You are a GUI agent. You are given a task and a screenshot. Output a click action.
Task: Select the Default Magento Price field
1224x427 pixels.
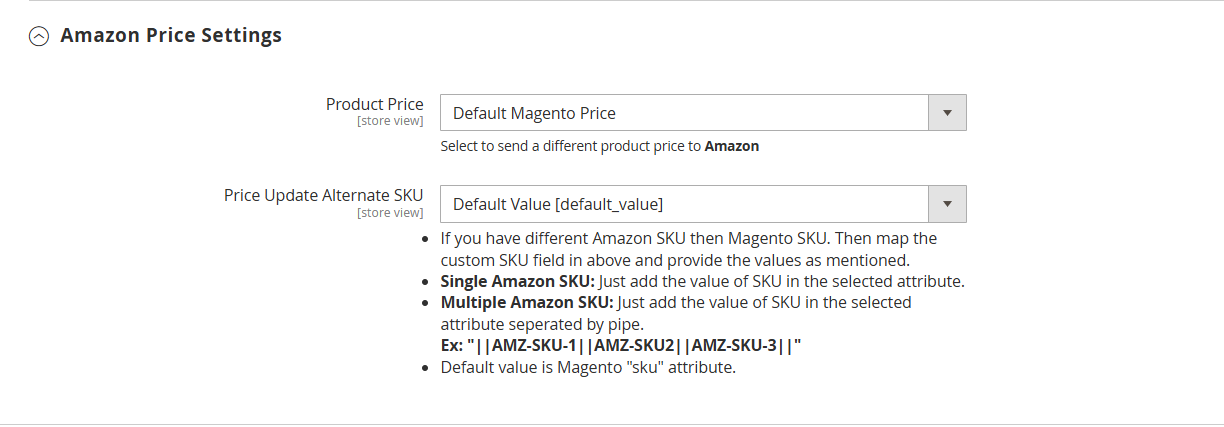[x=685, y=113]
